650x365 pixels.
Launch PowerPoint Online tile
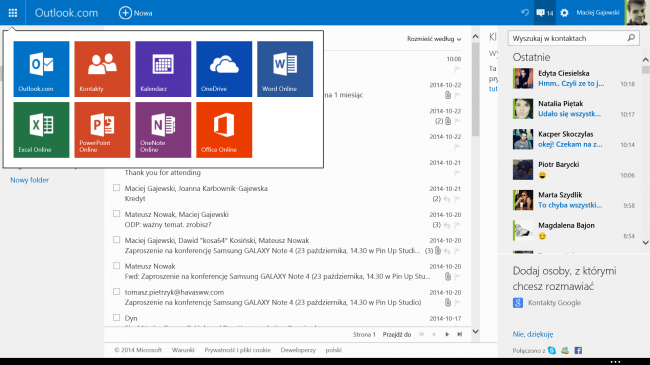[x=102, y=130]
